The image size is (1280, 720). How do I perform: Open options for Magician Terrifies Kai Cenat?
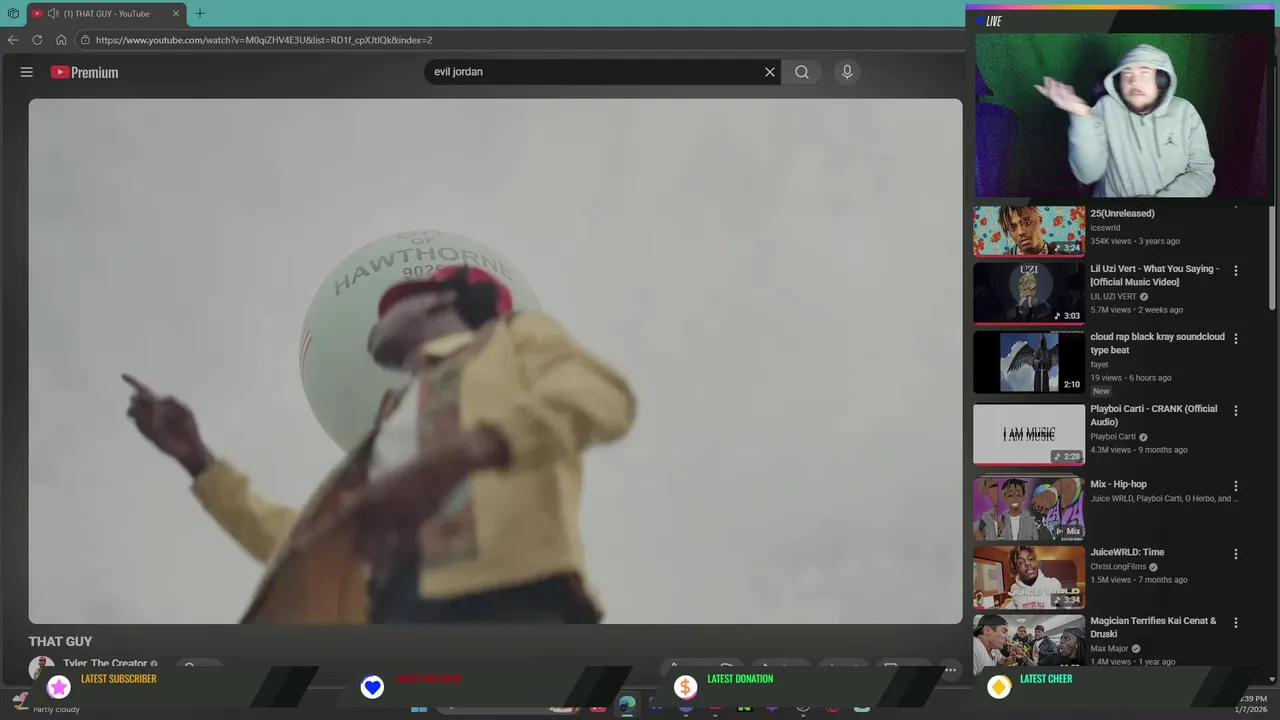pyautogui.click(x=1236, y=622)
